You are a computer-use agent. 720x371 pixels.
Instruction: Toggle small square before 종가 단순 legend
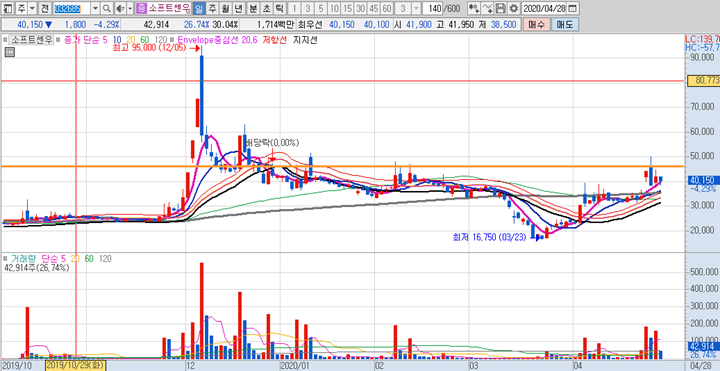point(59,40)
